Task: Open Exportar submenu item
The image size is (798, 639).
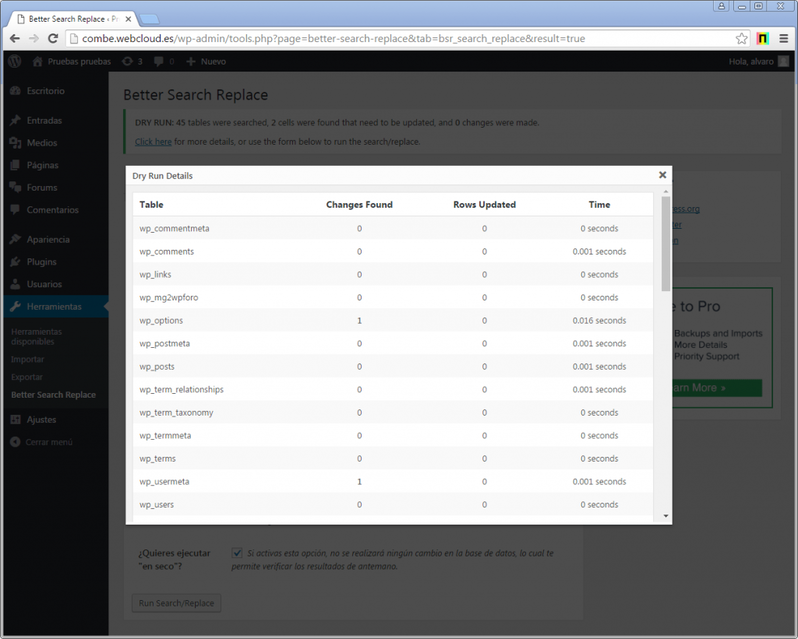Action: pos(27,377)
